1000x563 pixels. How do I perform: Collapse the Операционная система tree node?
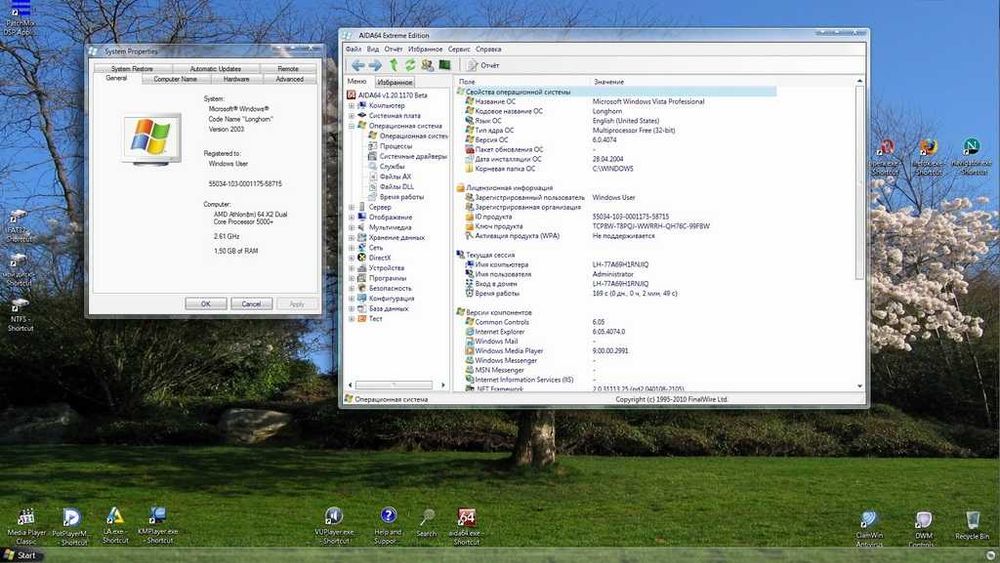click(x=351, y=126)
